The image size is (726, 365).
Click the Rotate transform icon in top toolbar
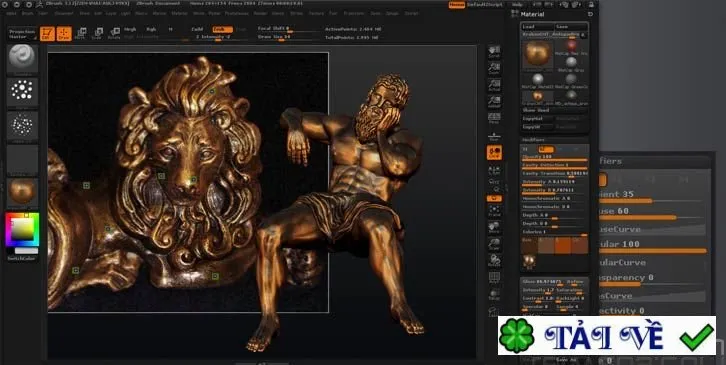[114, 33]
